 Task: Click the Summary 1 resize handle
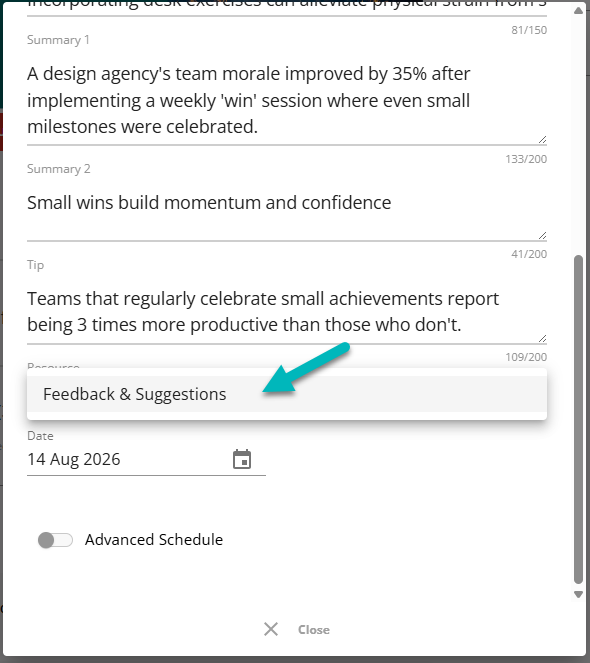pyautogui.click(x=542, y=140)
